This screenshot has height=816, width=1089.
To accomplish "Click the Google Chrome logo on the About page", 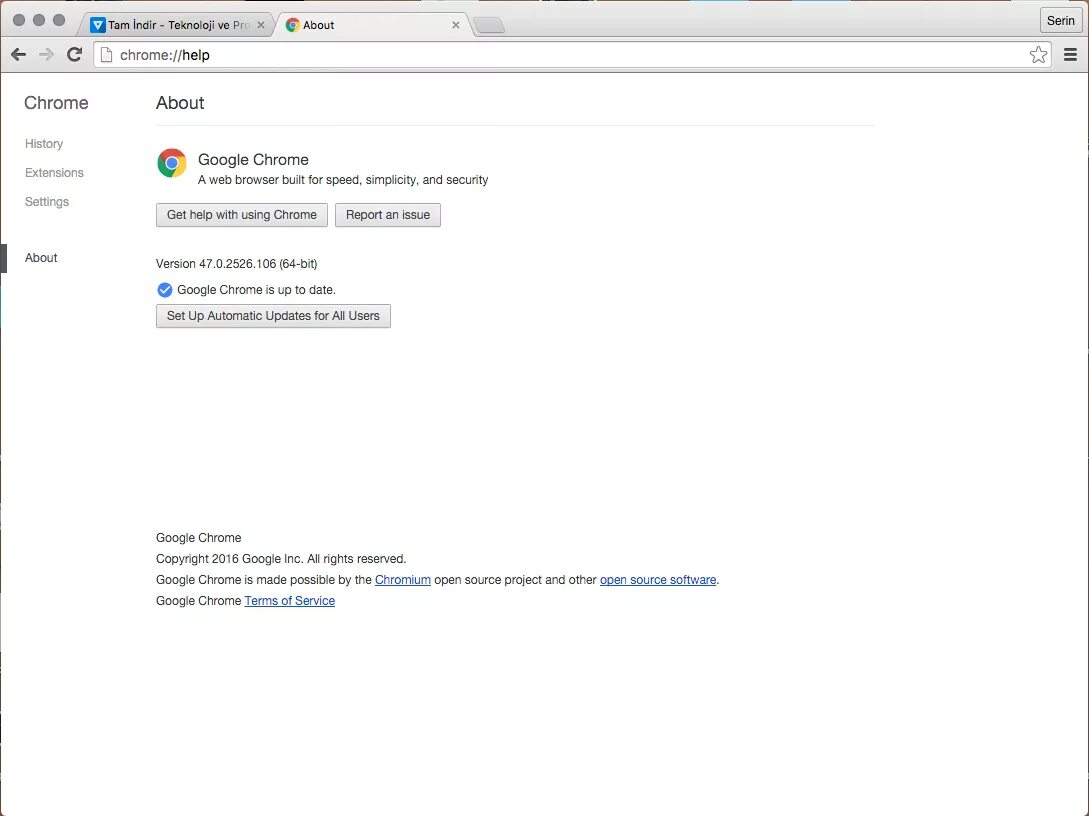I will tap(172, 163).
